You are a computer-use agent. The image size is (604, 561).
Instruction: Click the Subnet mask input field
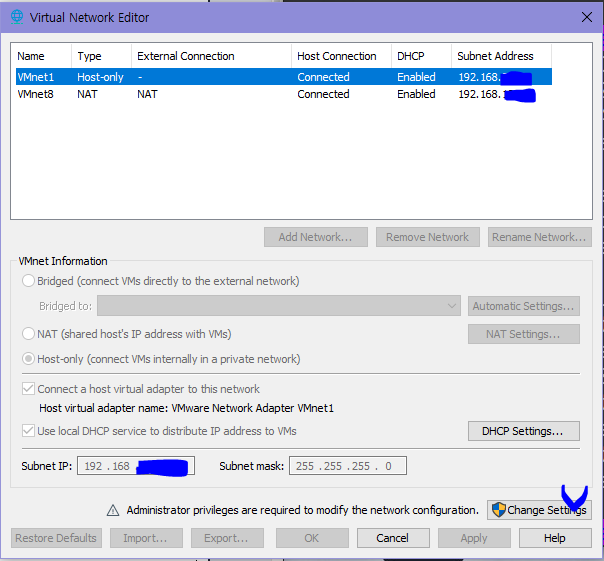[348, 466]
